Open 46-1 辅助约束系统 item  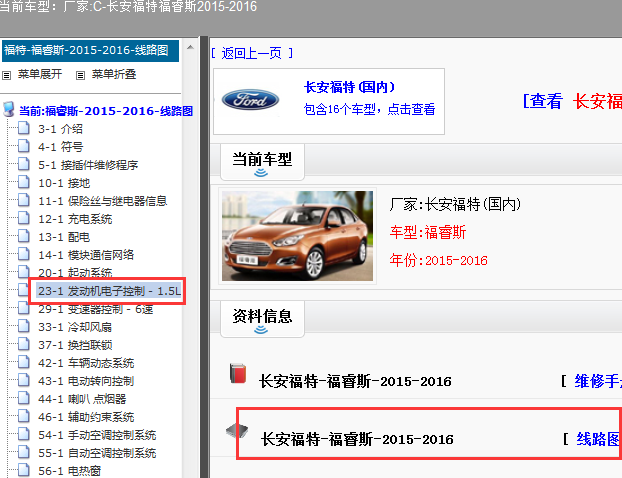86,417
